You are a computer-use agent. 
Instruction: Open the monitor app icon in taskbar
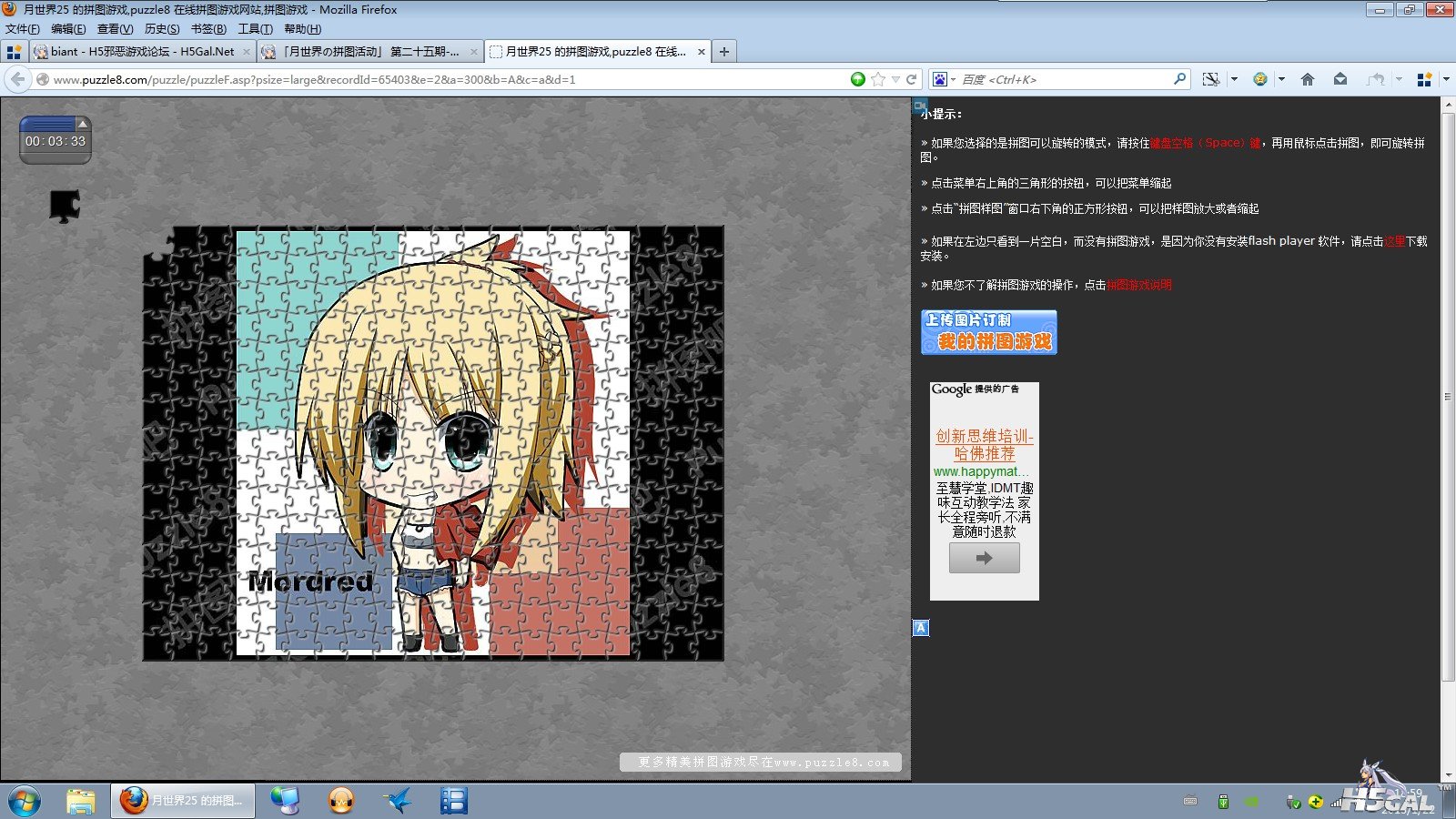coord(285,801)
